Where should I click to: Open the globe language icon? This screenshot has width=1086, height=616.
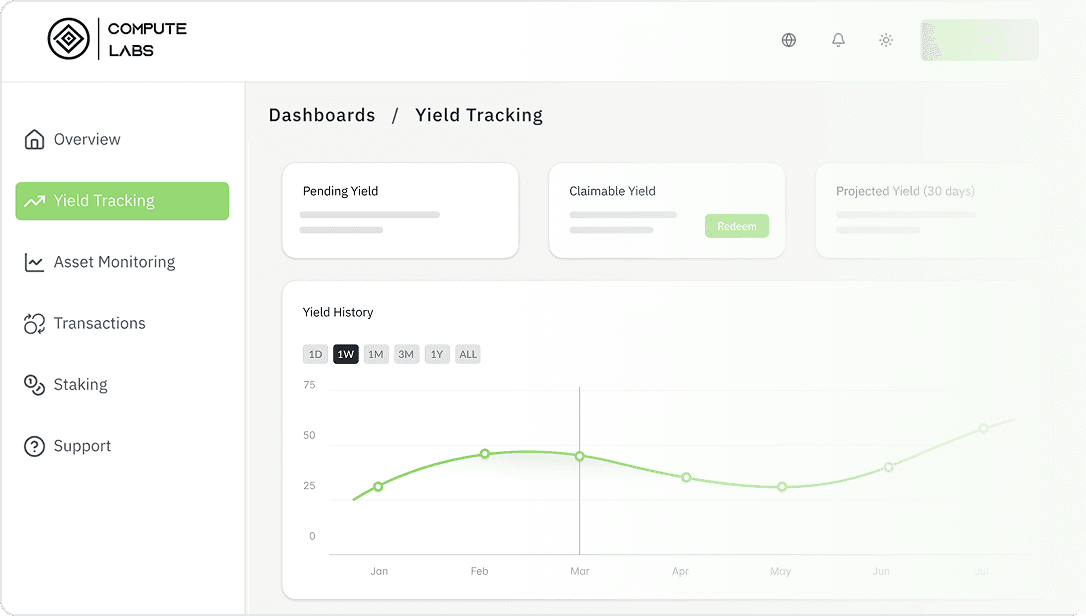click(x=789, y=40)
